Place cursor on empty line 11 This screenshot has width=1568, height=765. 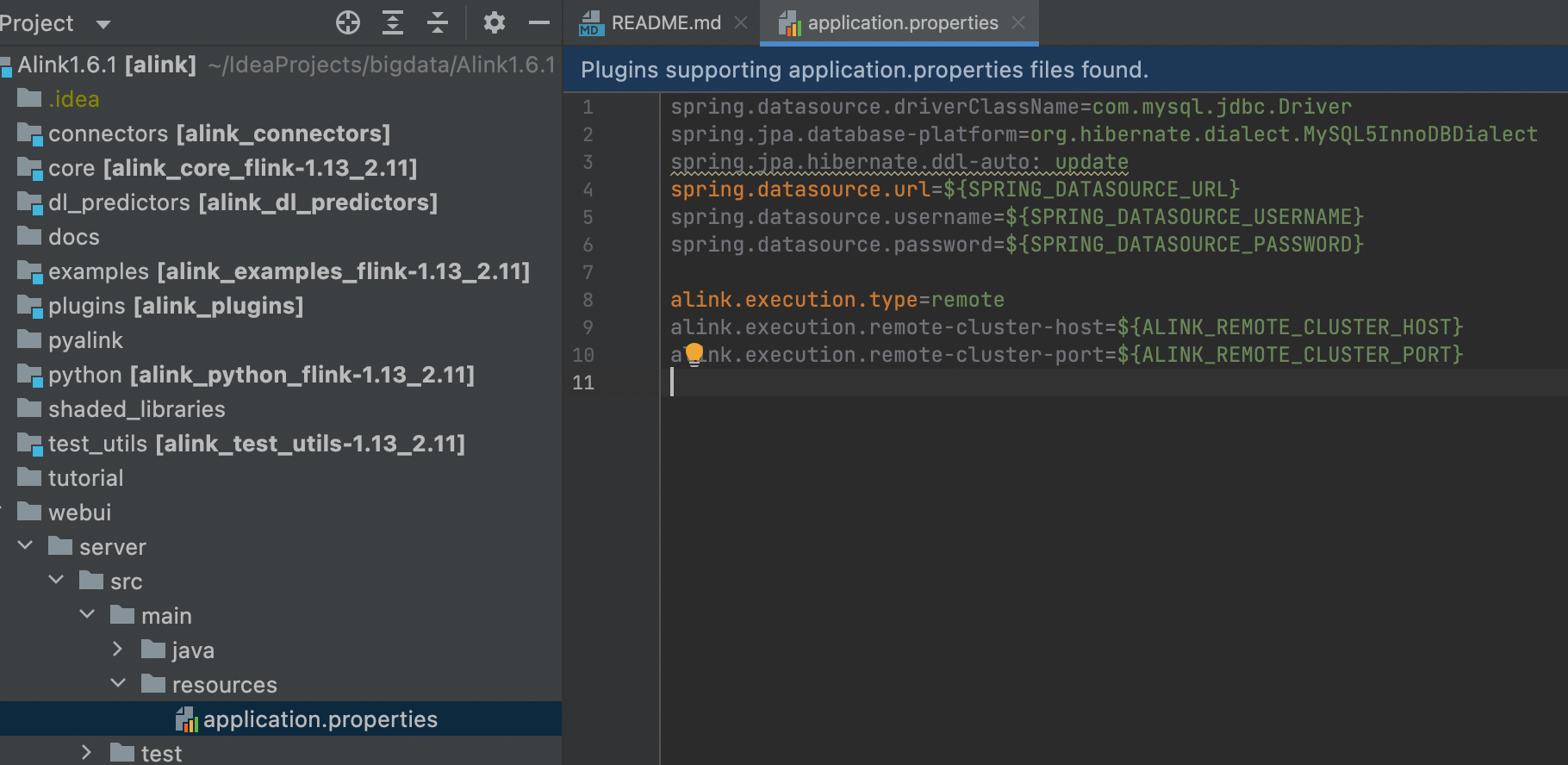(x=1114, y=382)
